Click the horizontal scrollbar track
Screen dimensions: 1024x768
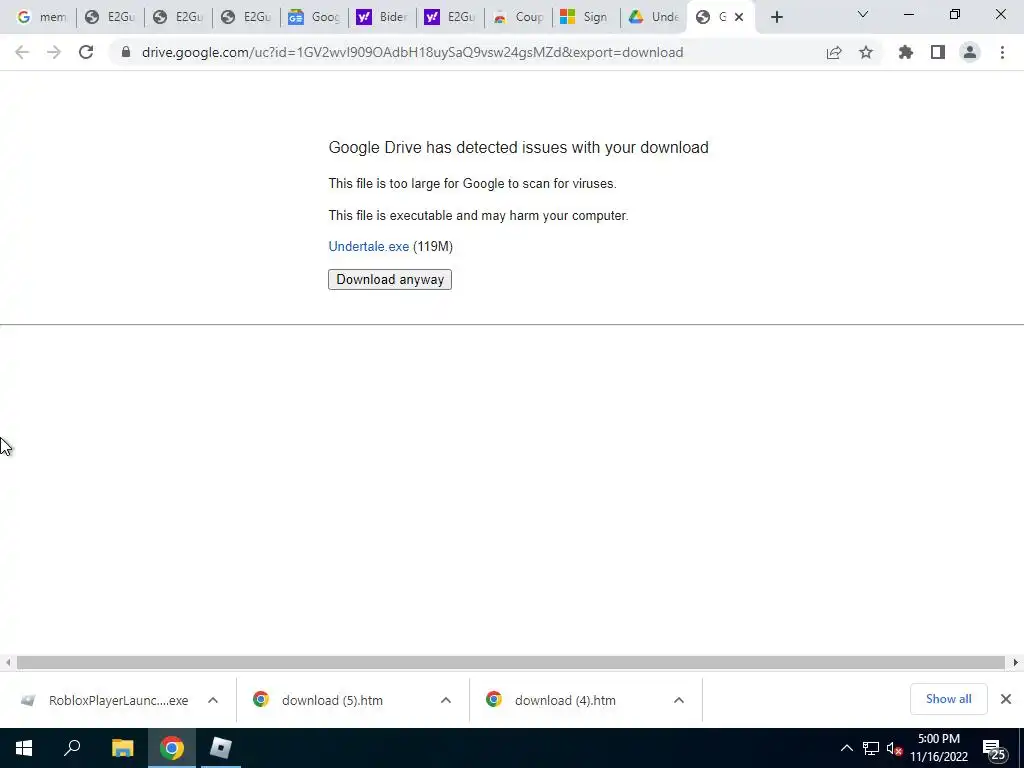(x=511, y=662)
